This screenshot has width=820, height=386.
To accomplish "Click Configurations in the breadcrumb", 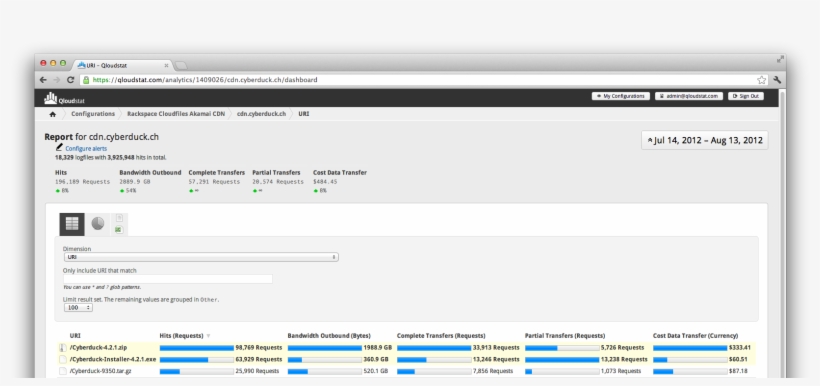I will pos(93,113).
